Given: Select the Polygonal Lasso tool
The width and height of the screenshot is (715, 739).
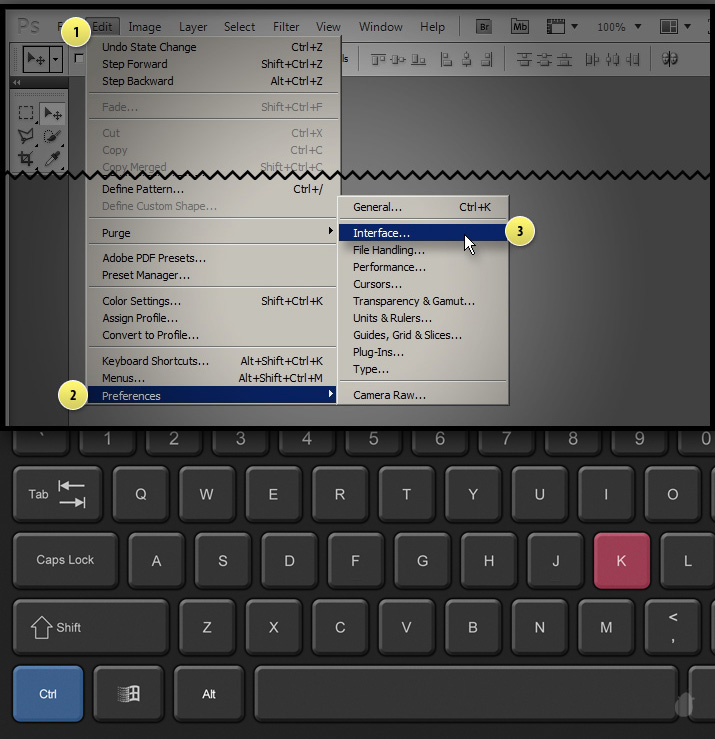Looking at the screenshot, I should click(x=27, y=136).
